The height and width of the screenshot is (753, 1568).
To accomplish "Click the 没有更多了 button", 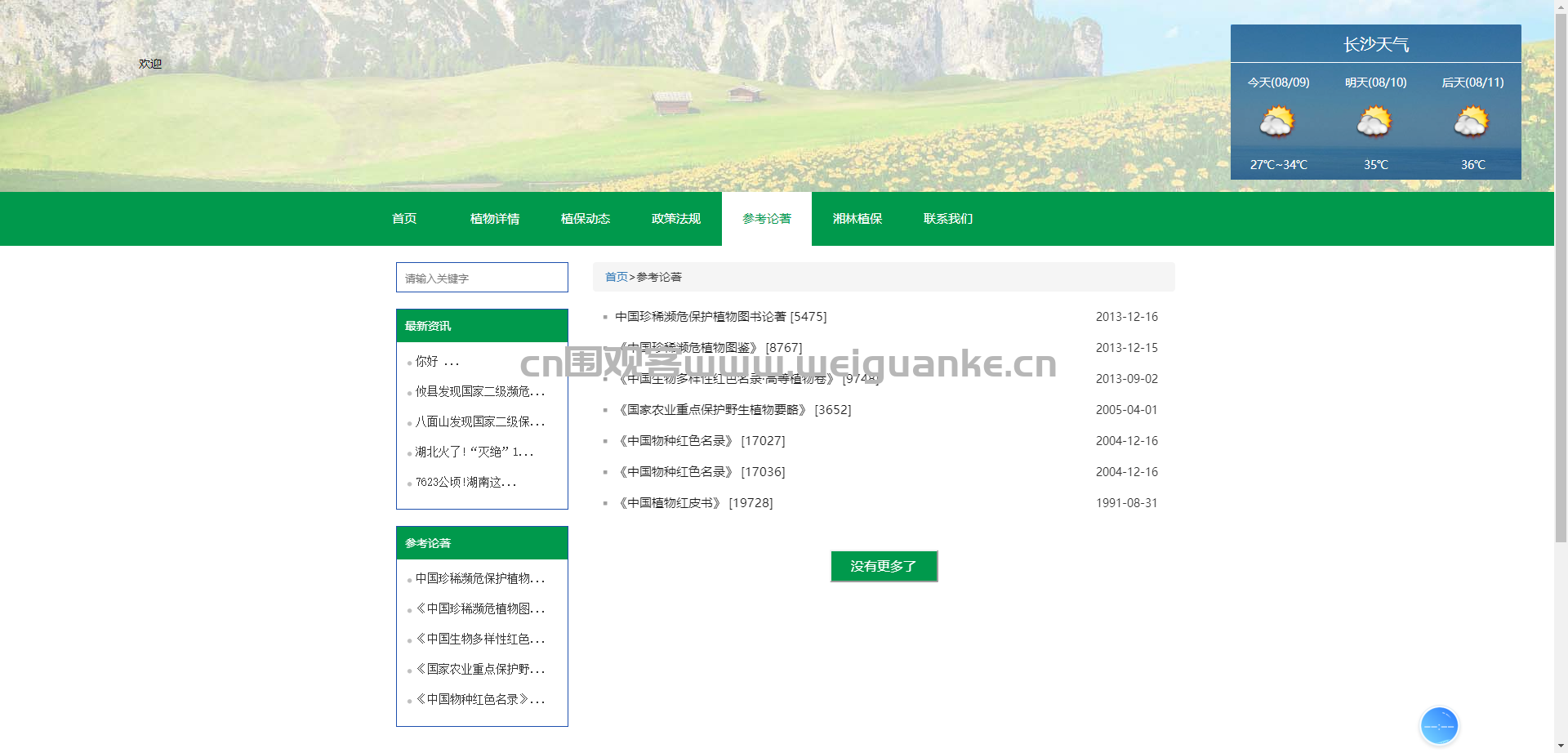I will pos(884,566).
